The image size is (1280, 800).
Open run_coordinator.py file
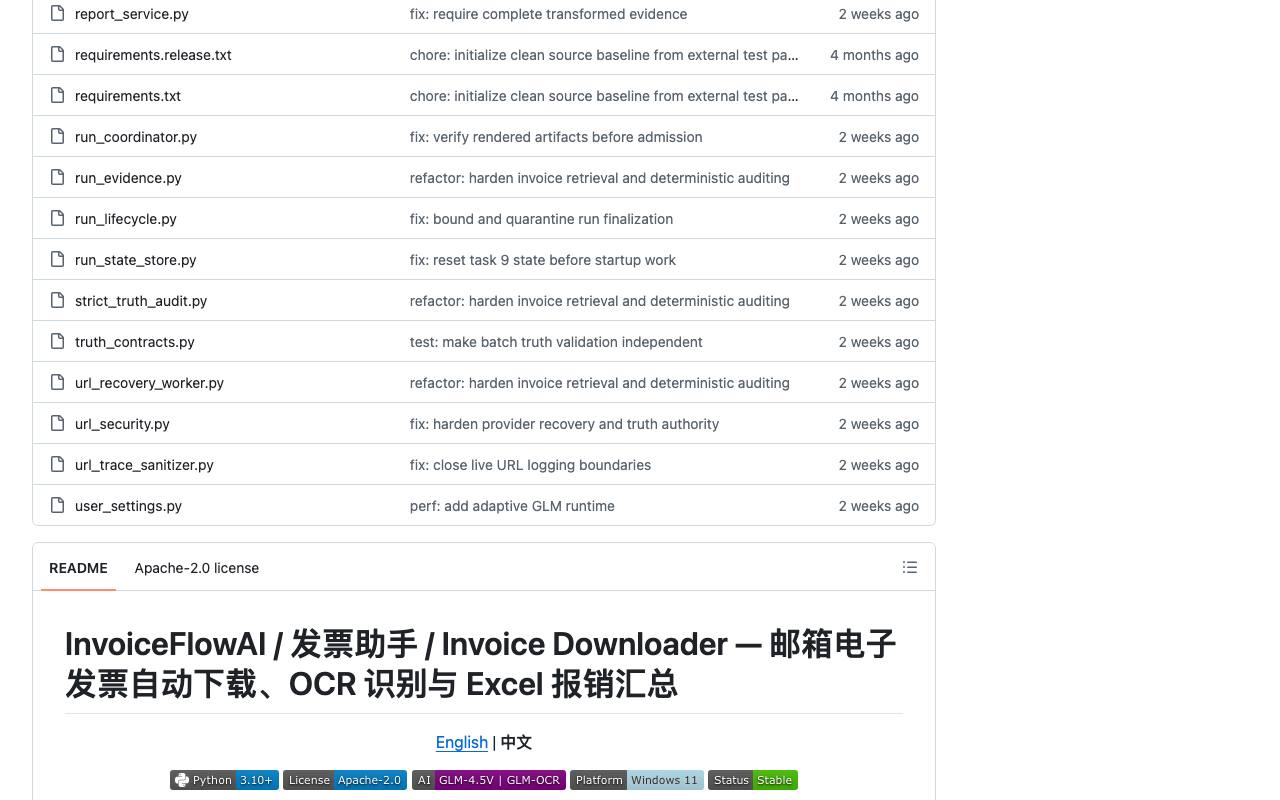coord(136,137)
